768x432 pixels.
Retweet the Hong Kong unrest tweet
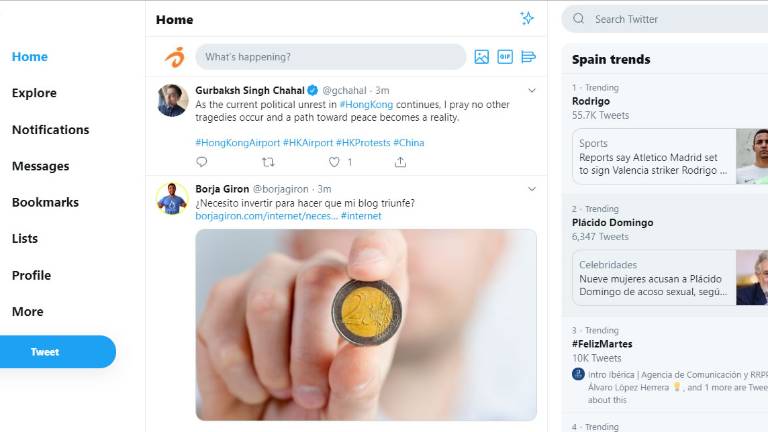tap(268, 162)
